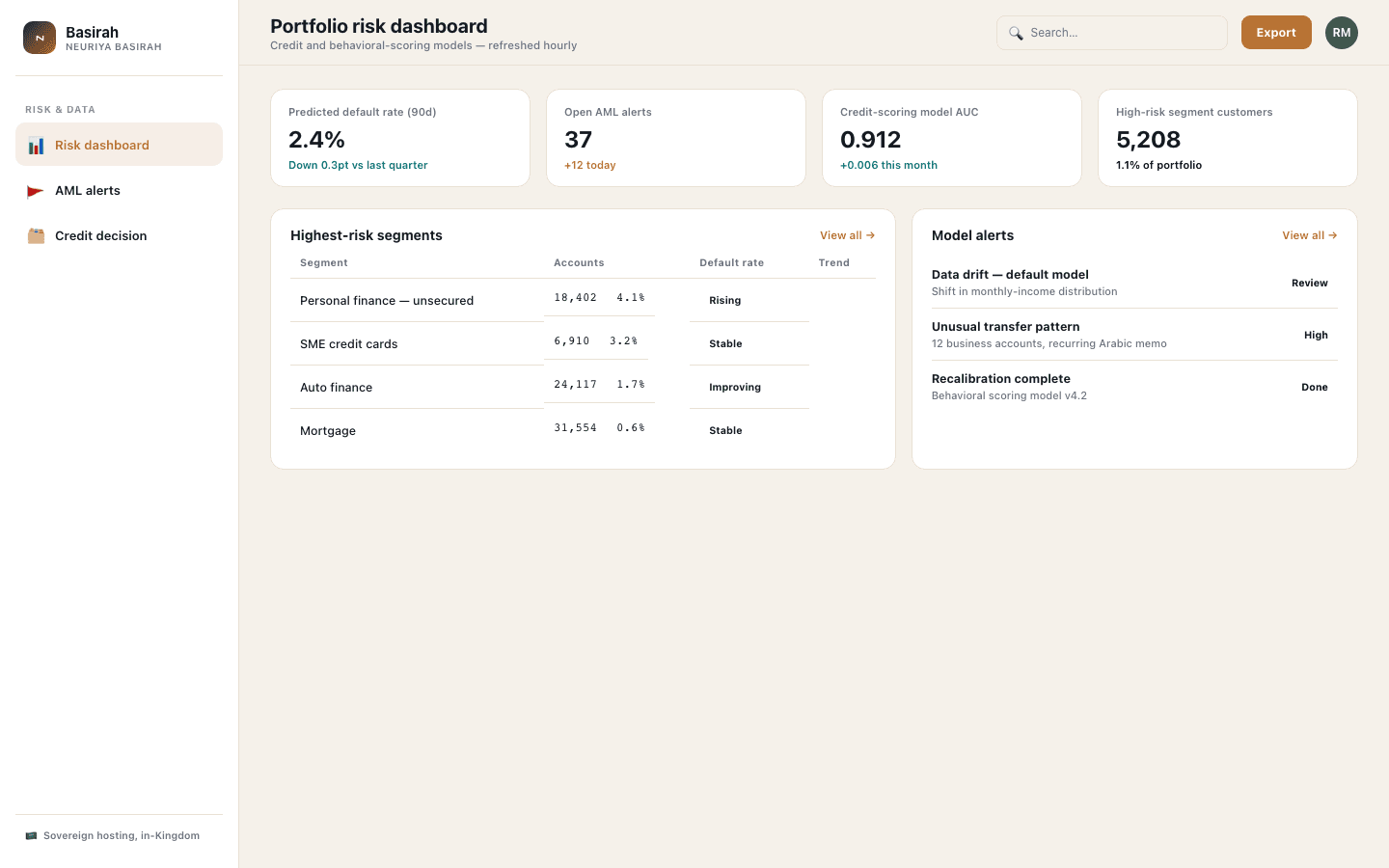Open the Predicted default rate card

tap(400, 138)
